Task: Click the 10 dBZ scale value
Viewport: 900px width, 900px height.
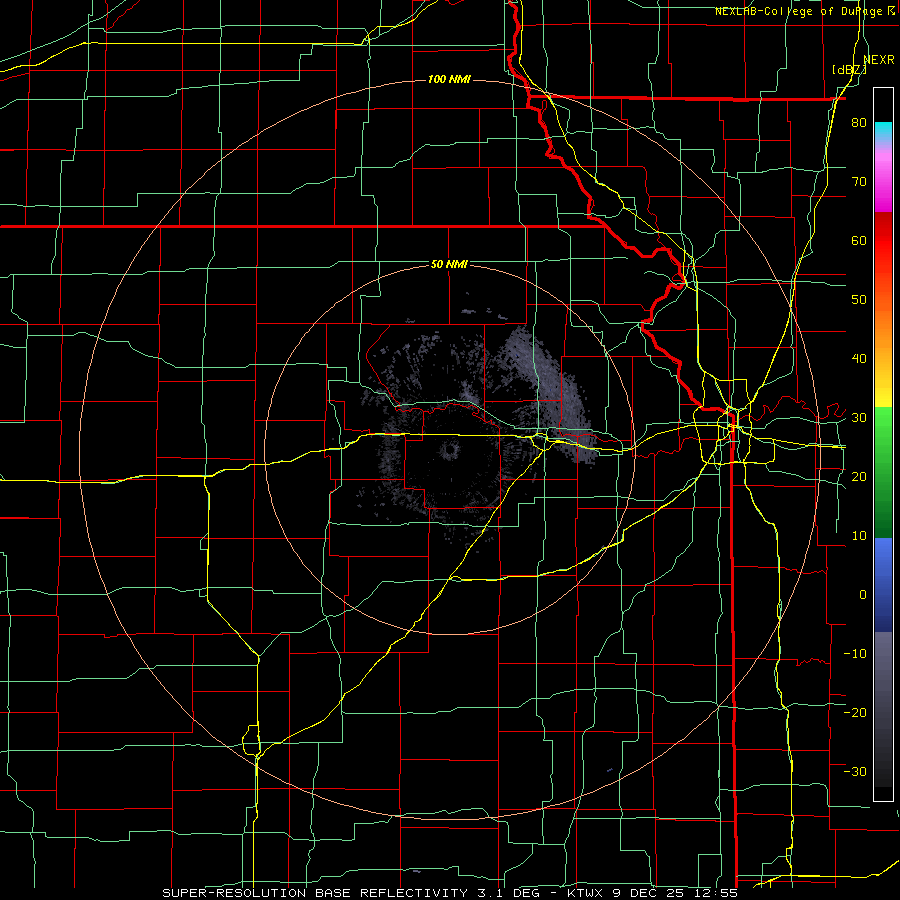Action: click(x=859, y=536)
